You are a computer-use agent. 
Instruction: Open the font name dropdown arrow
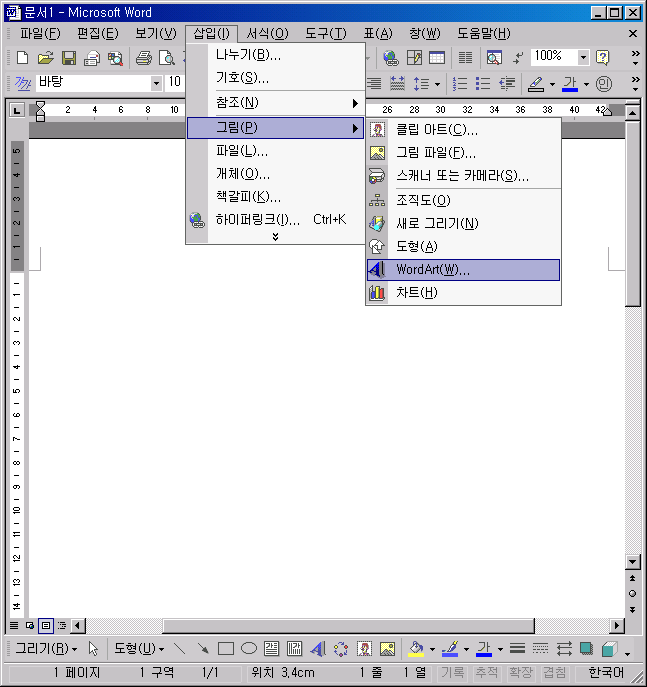156,83
